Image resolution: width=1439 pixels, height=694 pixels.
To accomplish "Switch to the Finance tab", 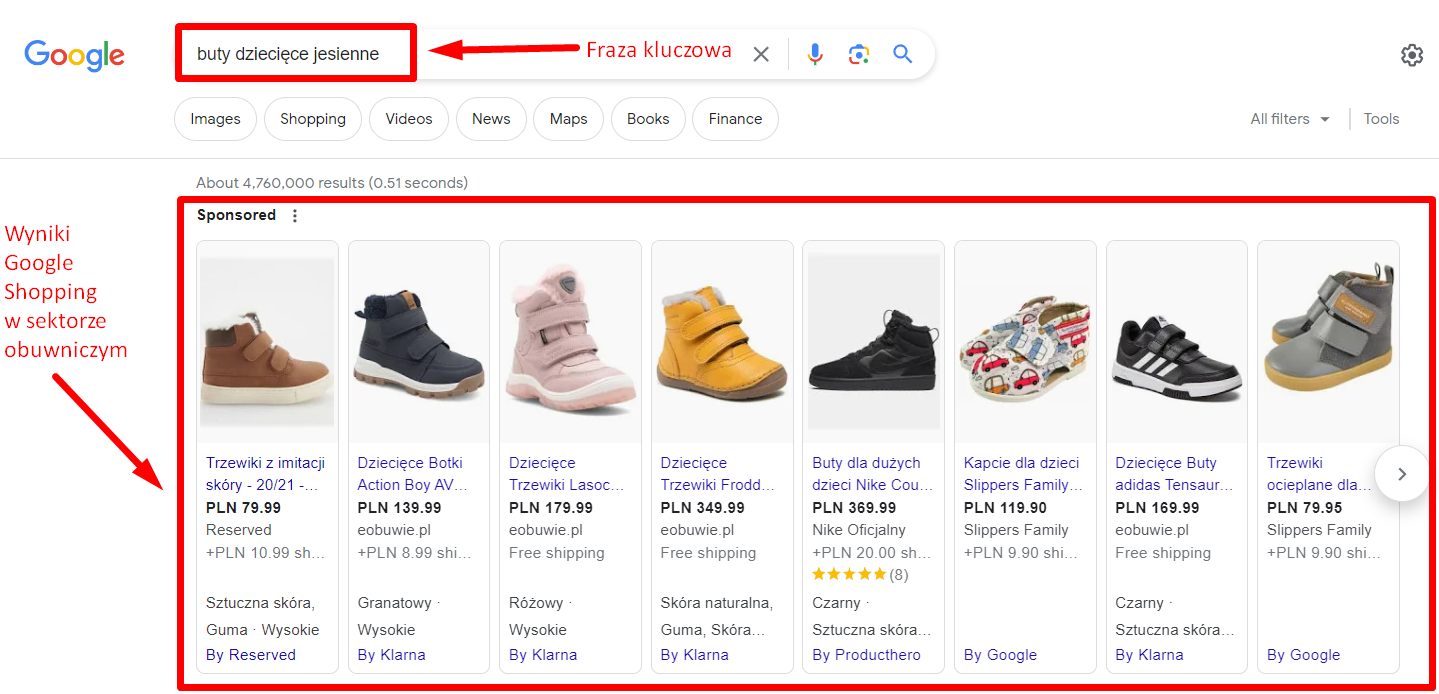I will (x=735, y=119).
